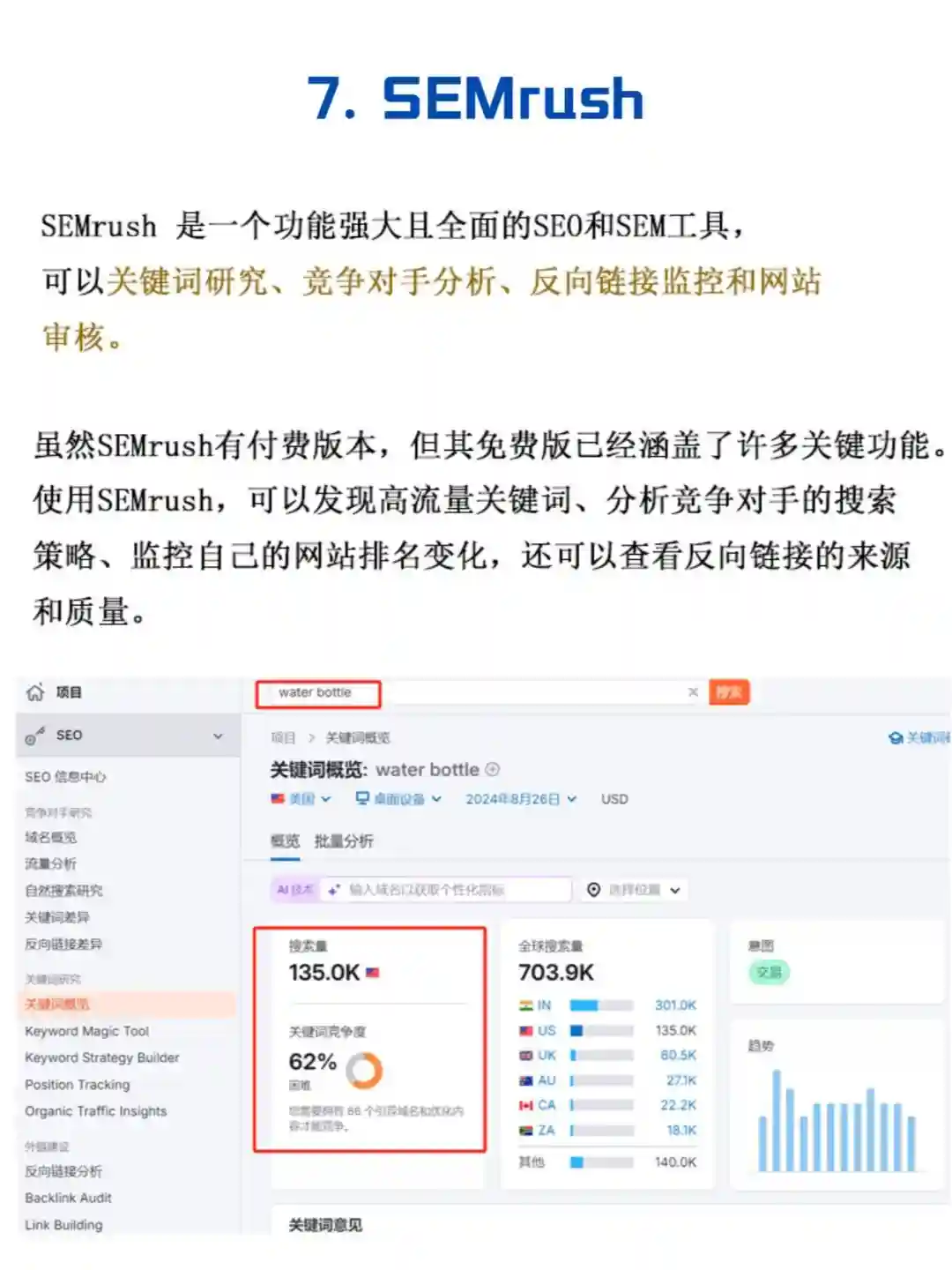Switch to the 批量分析 tab
This screenshot has height=1270, width=952.
[344, 840]
